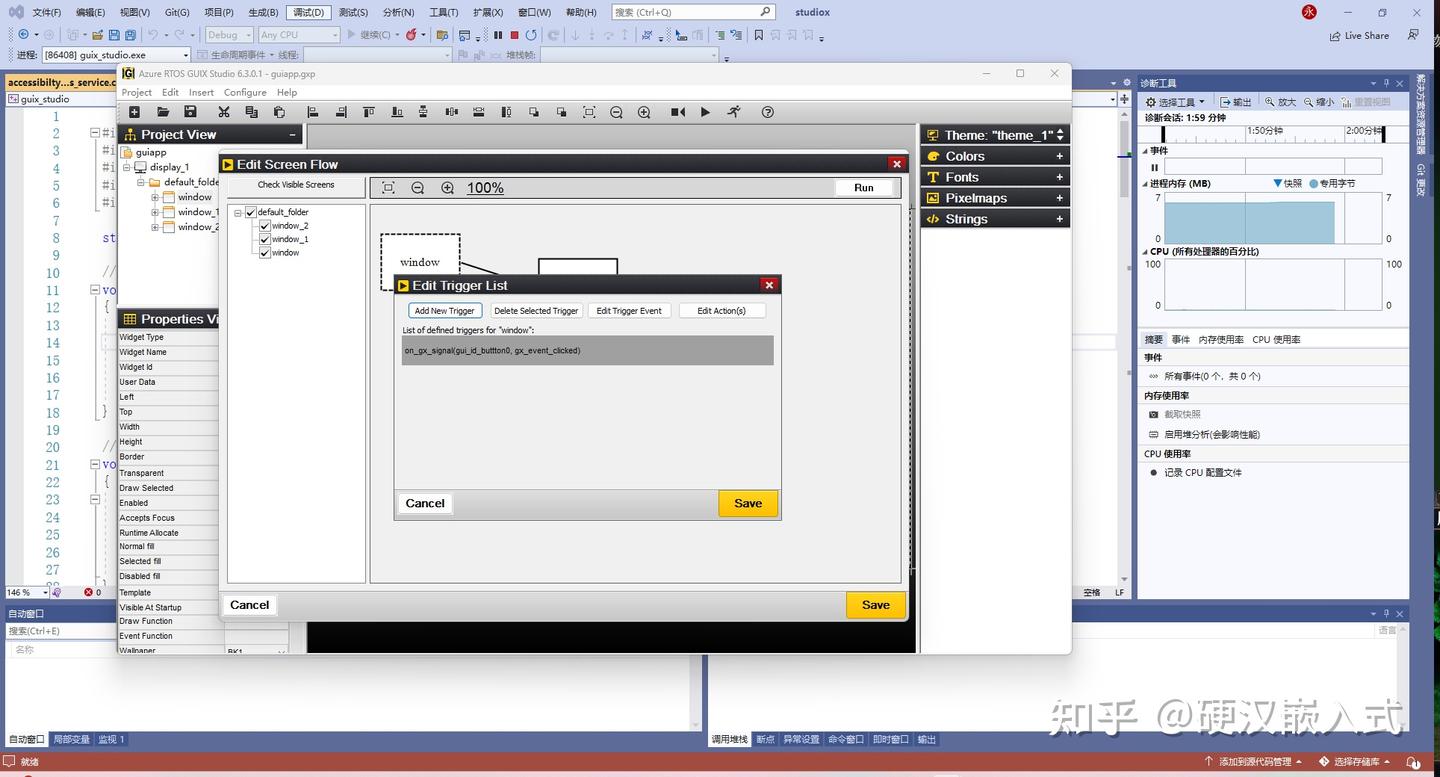Select the Zoom In magnifier icon

[644, 112]
